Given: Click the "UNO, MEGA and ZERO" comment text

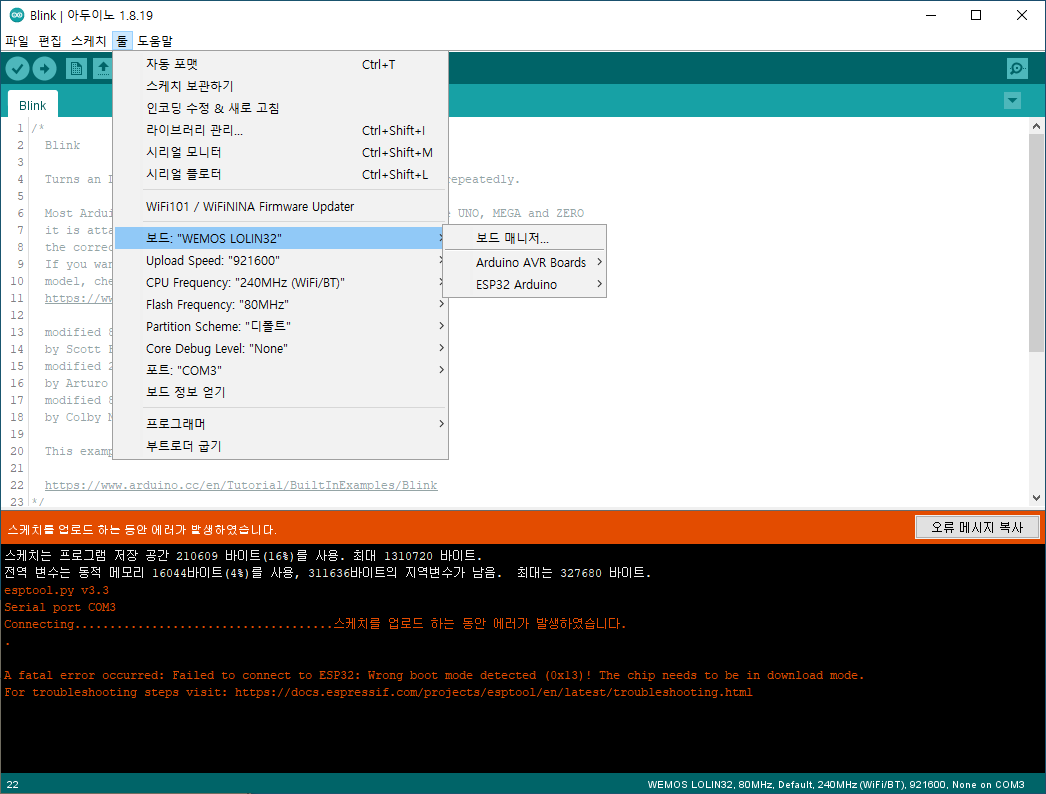Looking at the screenshot, I should pyautogui.click(x=520, y=214).
